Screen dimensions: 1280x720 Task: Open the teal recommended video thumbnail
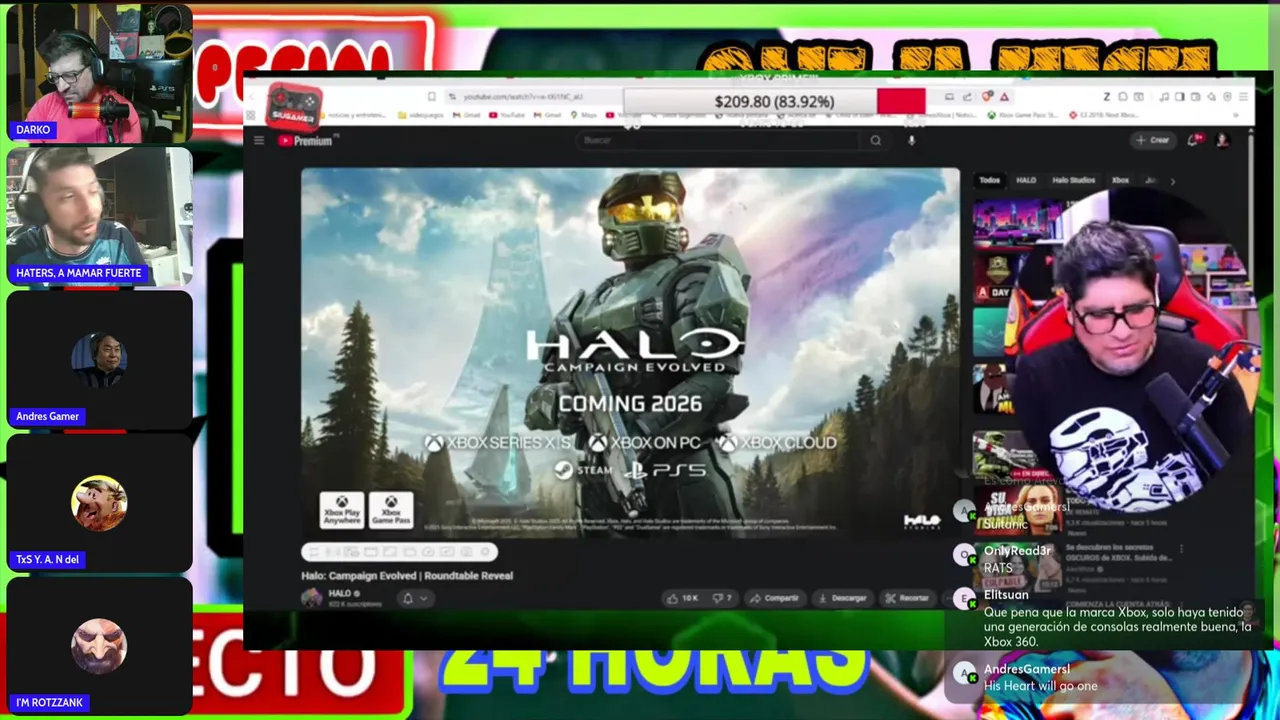(x=997, y=330)
